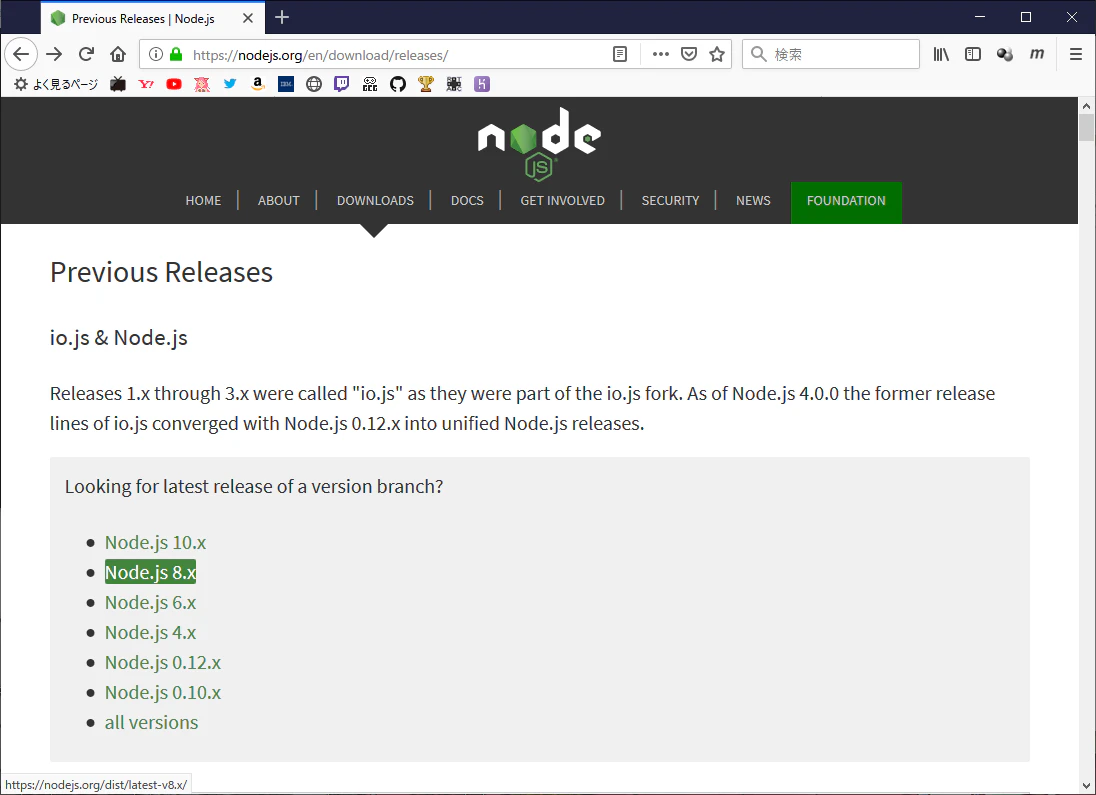Viewport: 1096px width, 795px height.
Task: Follow the highlighted Node.js 8.x link
Action: [x=150, y=573]
